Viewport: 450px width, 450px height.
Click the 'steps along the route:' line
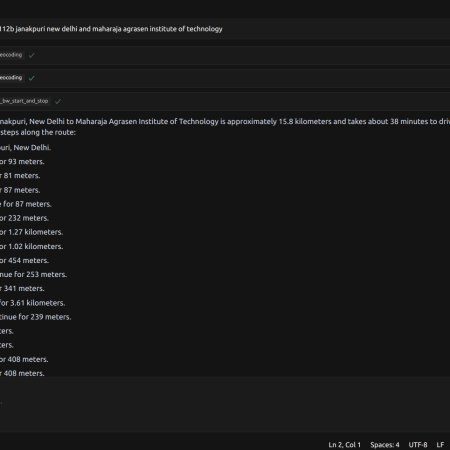(x=38, y=132)
